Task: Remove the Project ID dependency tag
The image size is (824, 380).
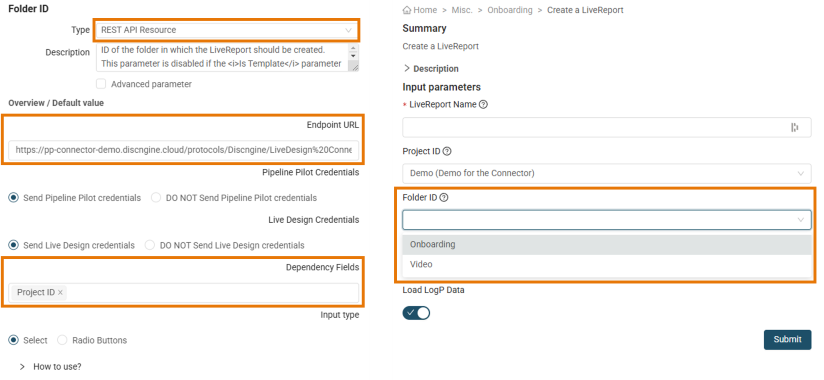Action: pos(60,293)
